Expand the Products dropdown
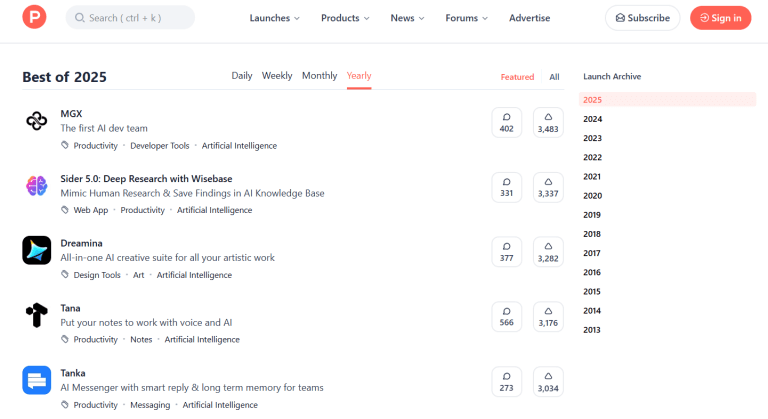The width and height of the screenshot is (768, 419). [345, 18]
